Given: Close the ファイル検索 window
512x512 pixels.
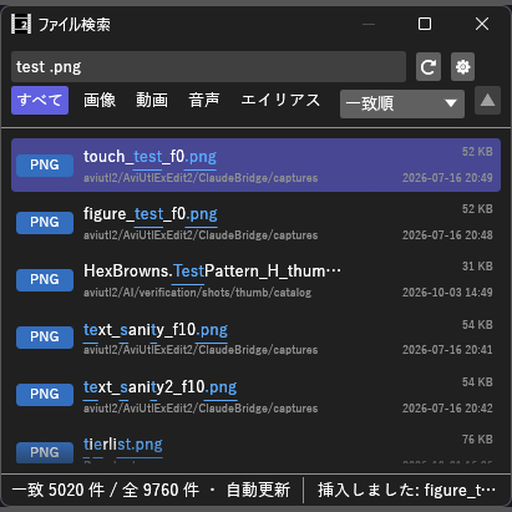Looking at the screenshot, I should click(482, 24).
